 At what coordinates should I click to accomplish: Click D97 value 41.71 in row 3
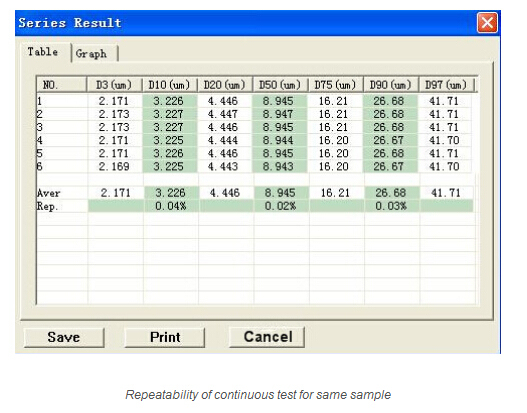tap(444, 127)
